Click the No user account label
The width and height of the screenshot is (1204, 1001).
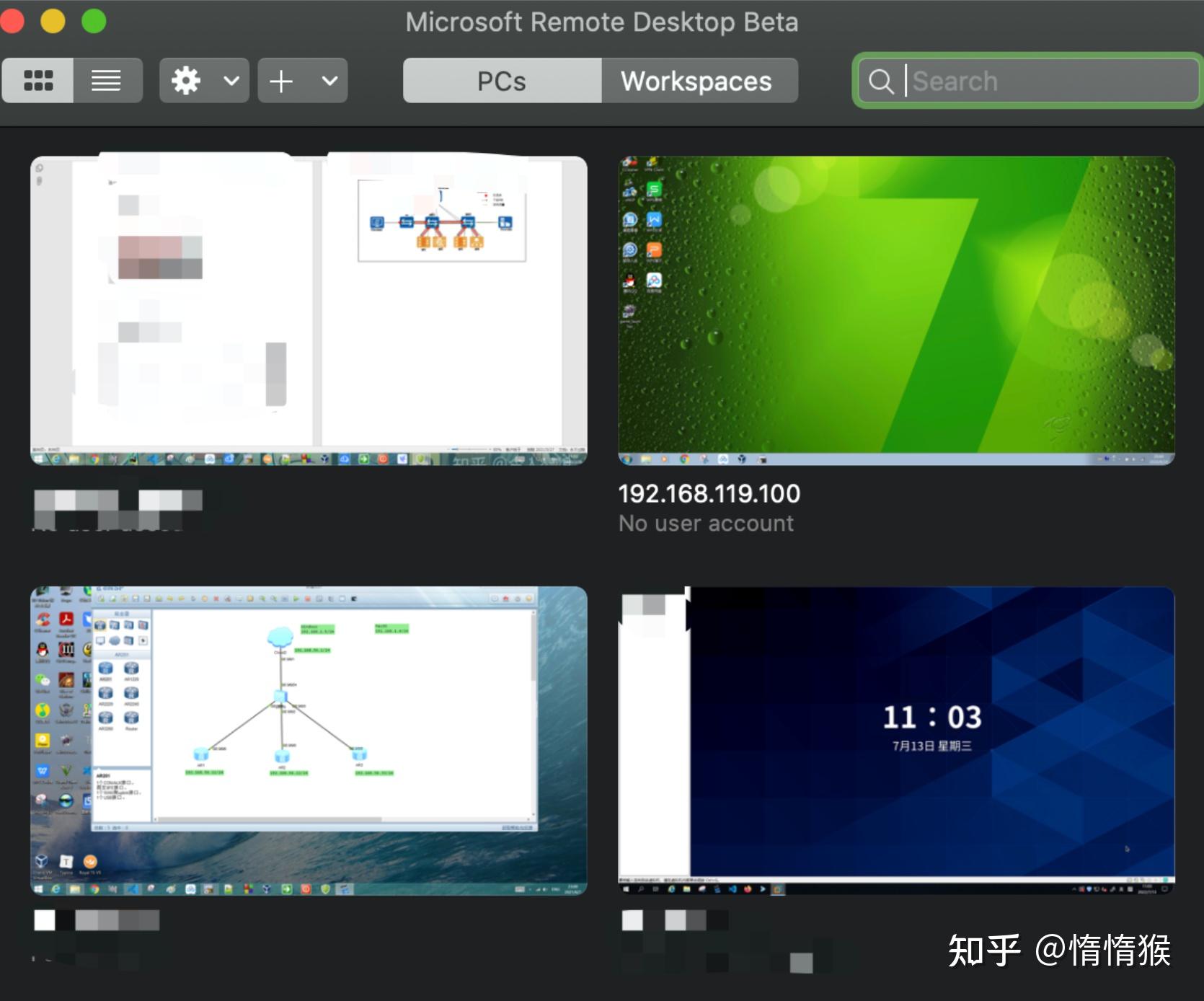pyautogui.click(x=707, y=523)
